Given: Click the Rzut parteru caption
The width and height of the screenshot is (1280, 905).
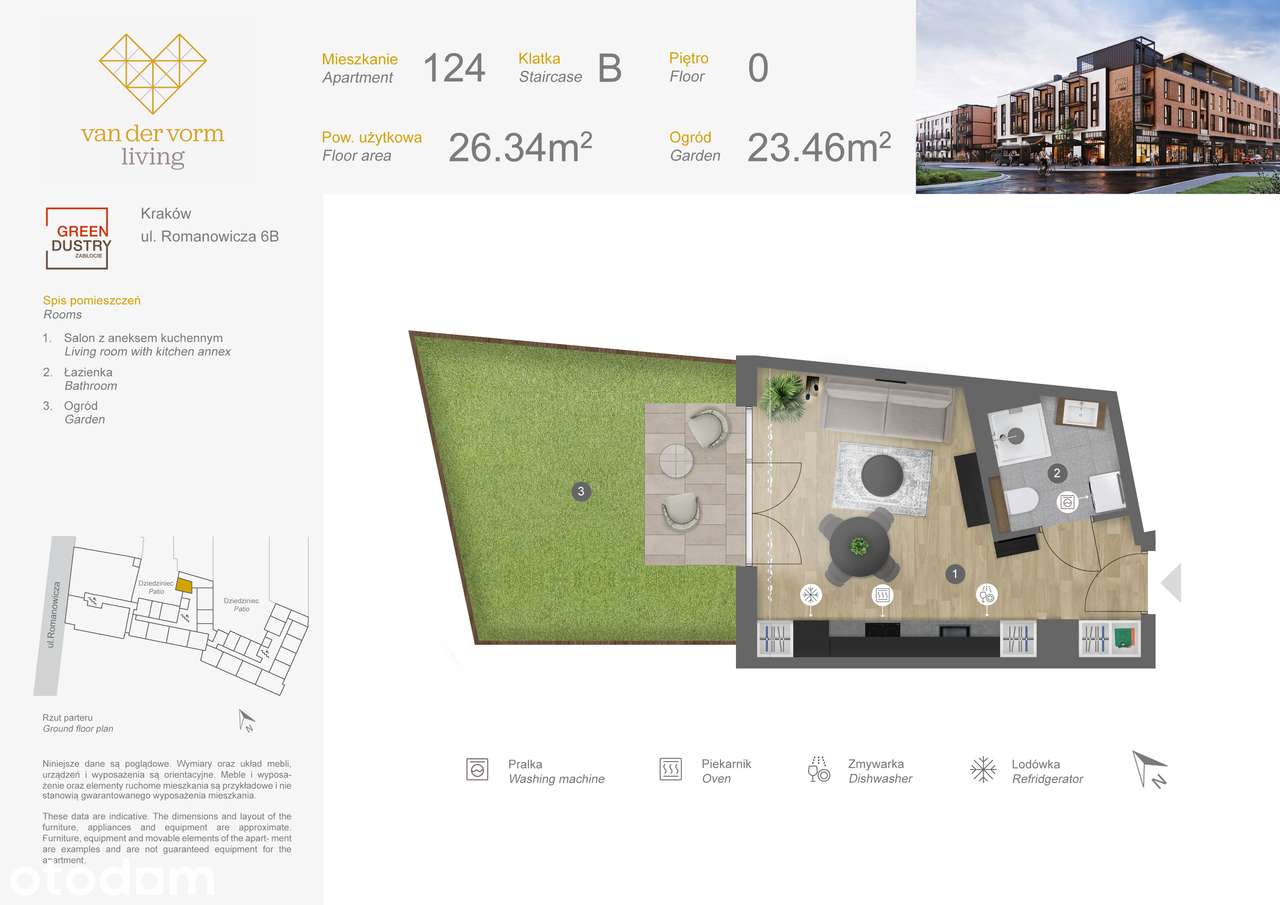Looking at the screenshot, I should (x=68, y=718).
